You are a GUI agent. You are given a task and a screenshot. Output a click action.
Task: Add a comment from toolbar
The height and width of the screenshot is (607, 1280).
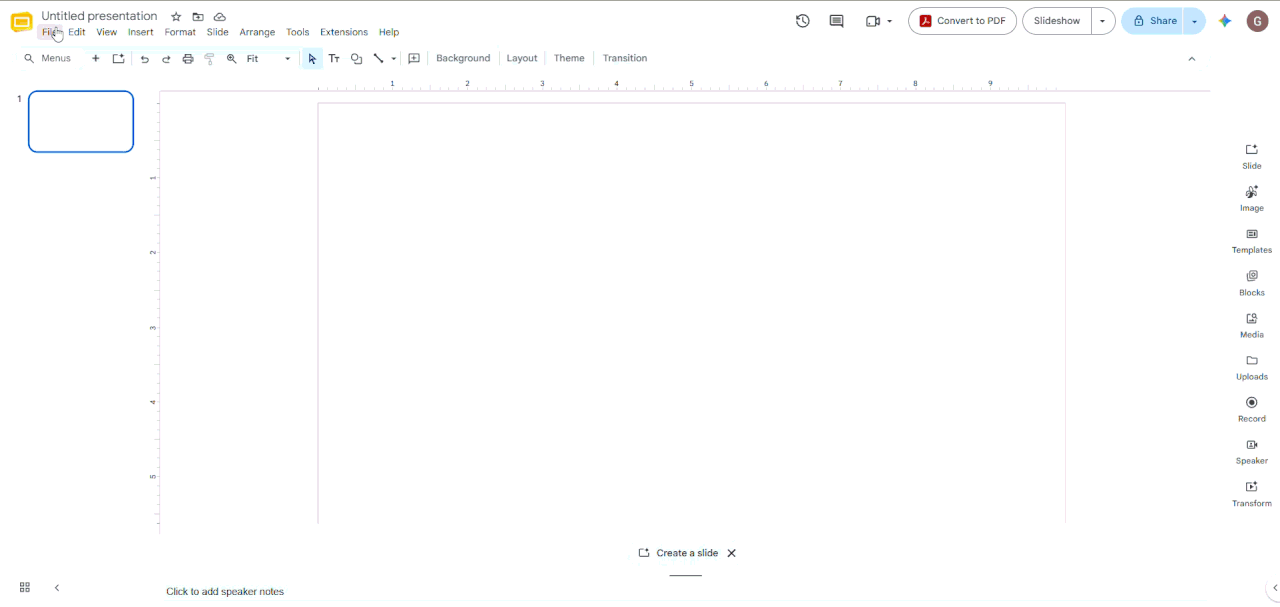(x=414, y=59)
